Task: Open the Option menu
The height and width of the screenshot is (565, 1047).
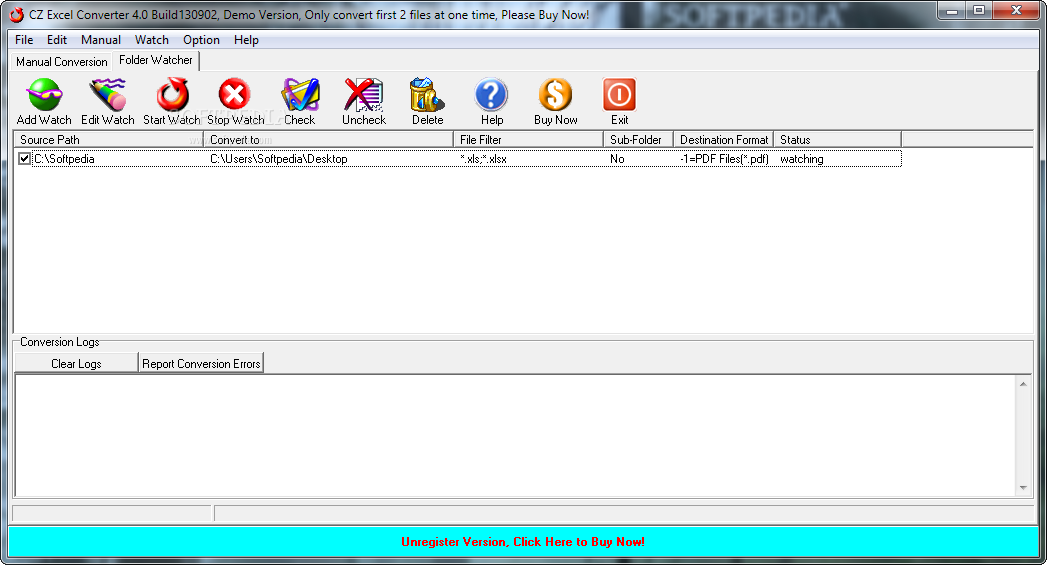Action: (x=201, y=40)
